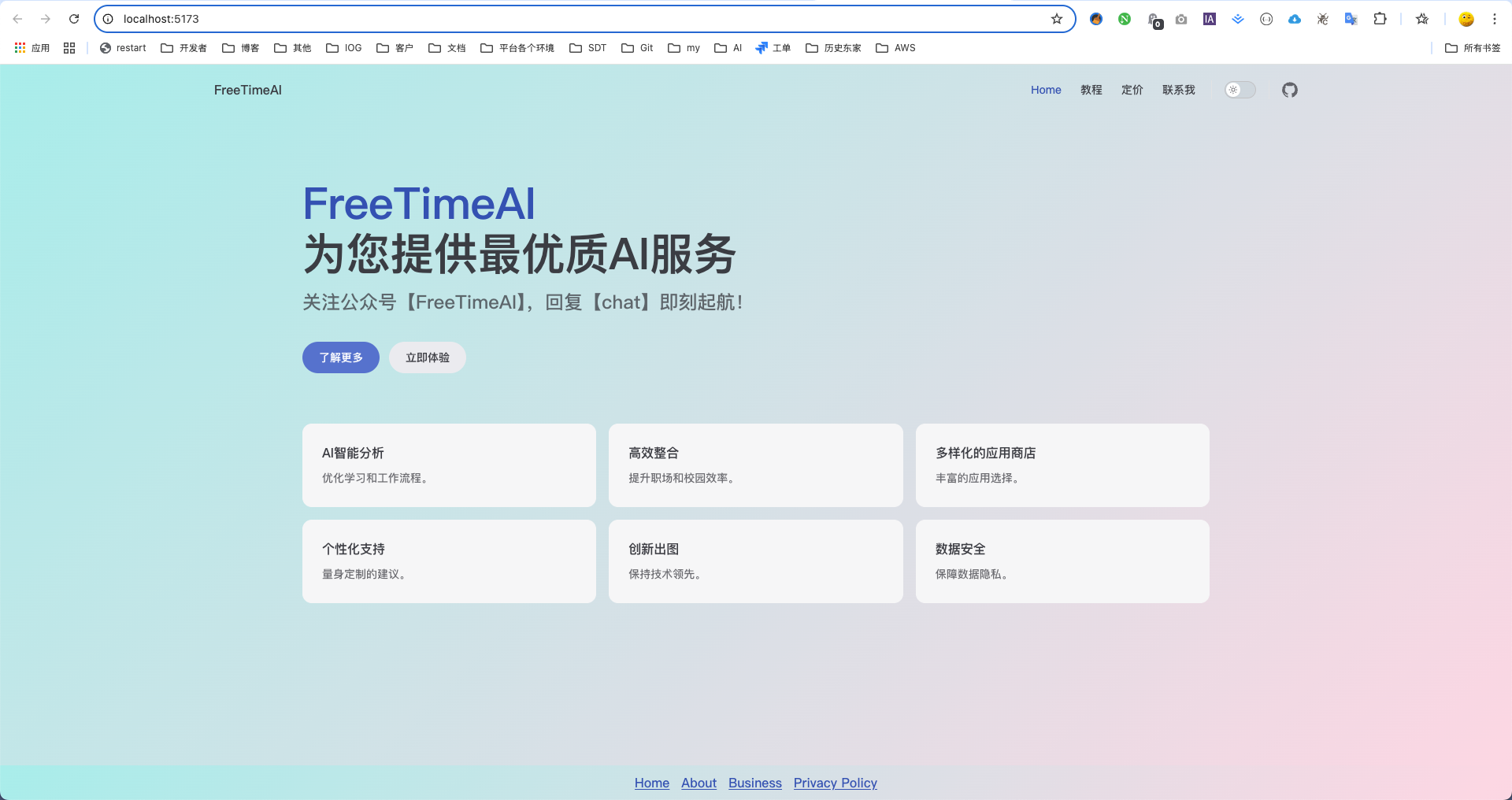This screenshot has width=1512, height=800.
Task: Expand the AWS bookmark folder
Action: tap(895, 48)
